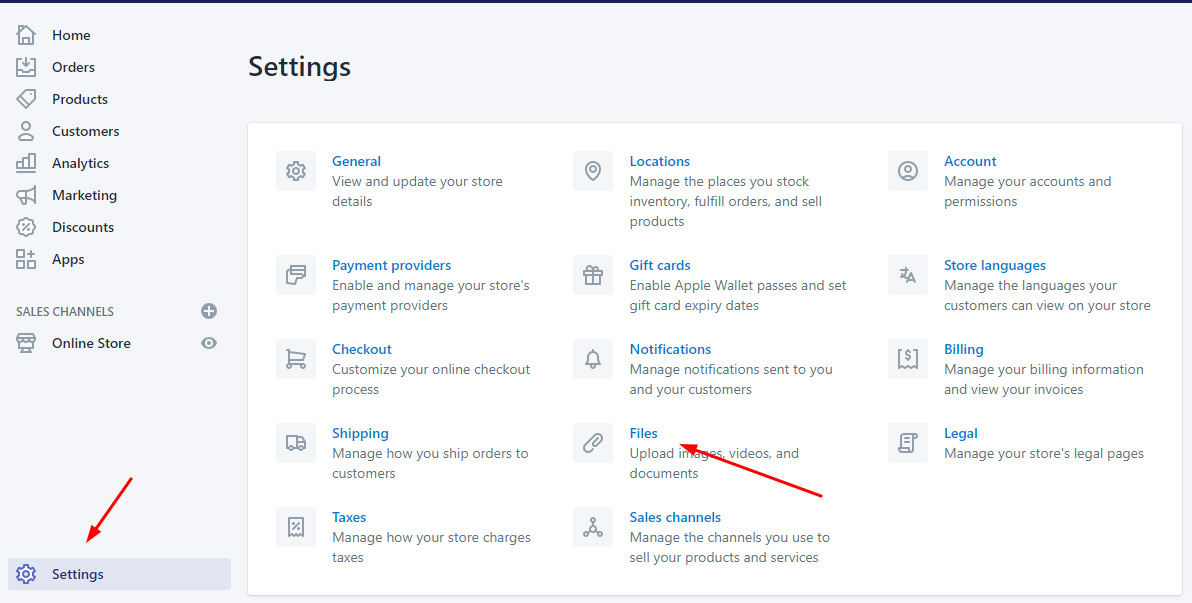
Task: Click the Billing receipt icon
Action: (x=907, y=359)
